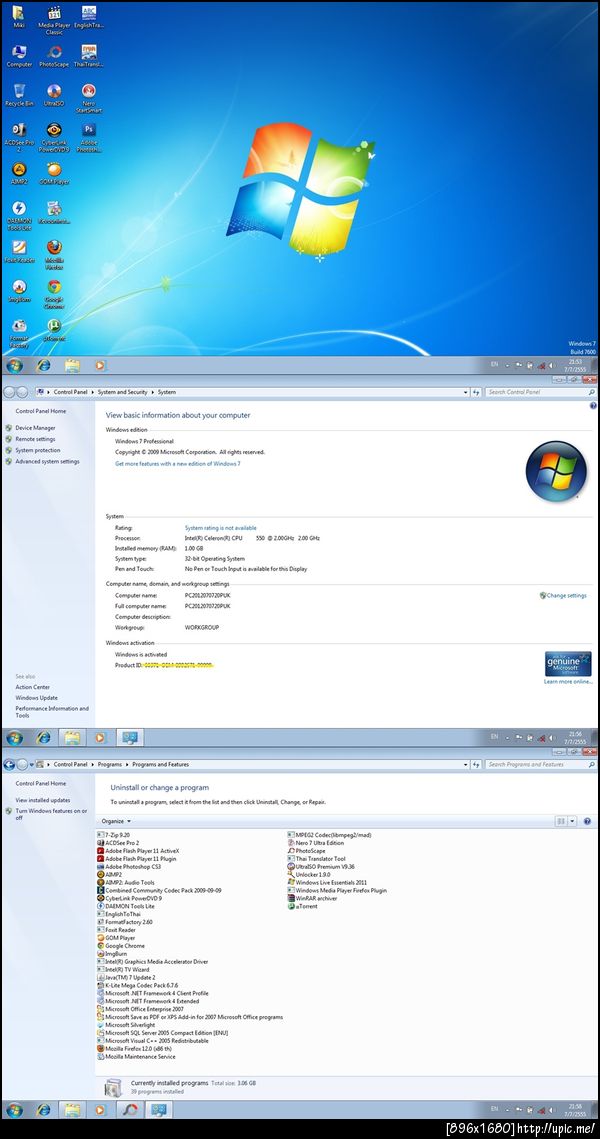Image resolution: width=600 pixels, height=1139 pixels.
Task: Select WinRAR archiver in the program list
Action: [x=312, y=899]
